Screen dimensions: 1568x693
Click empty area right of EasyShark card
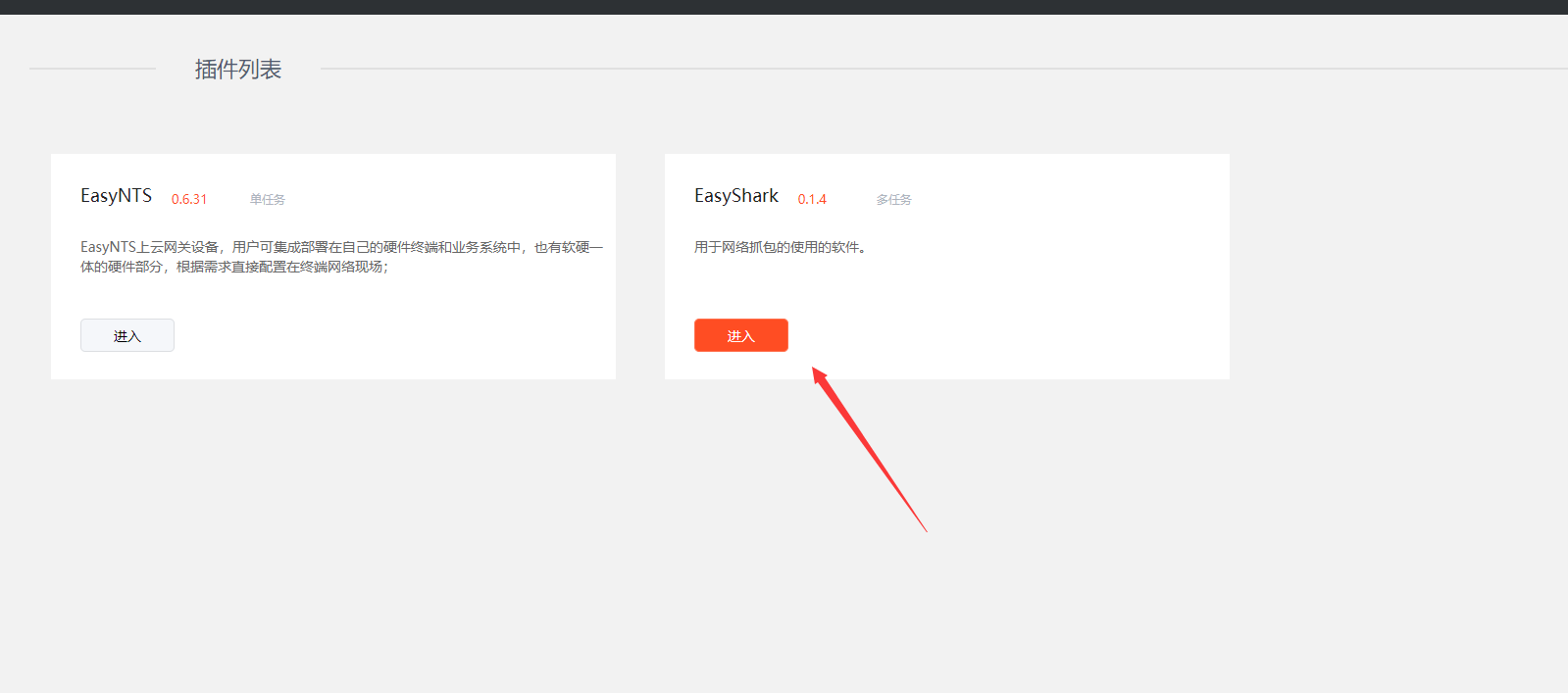(x=1392, y=265)
